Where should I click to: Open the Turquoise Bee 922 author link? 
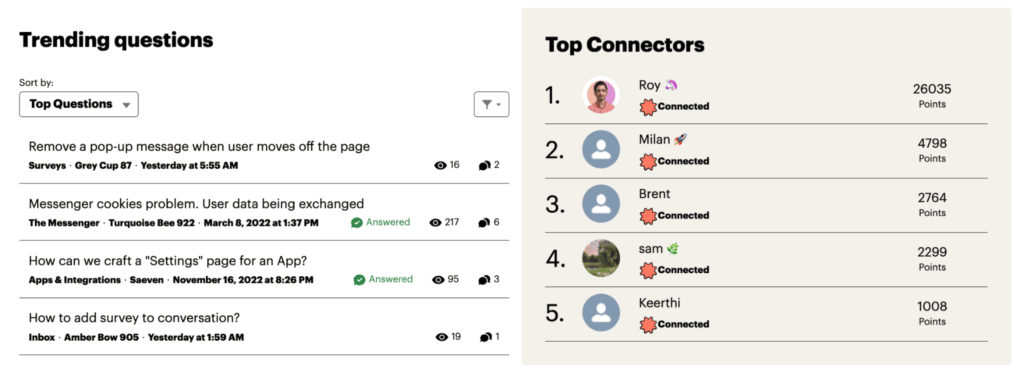[x=152, y=223]
